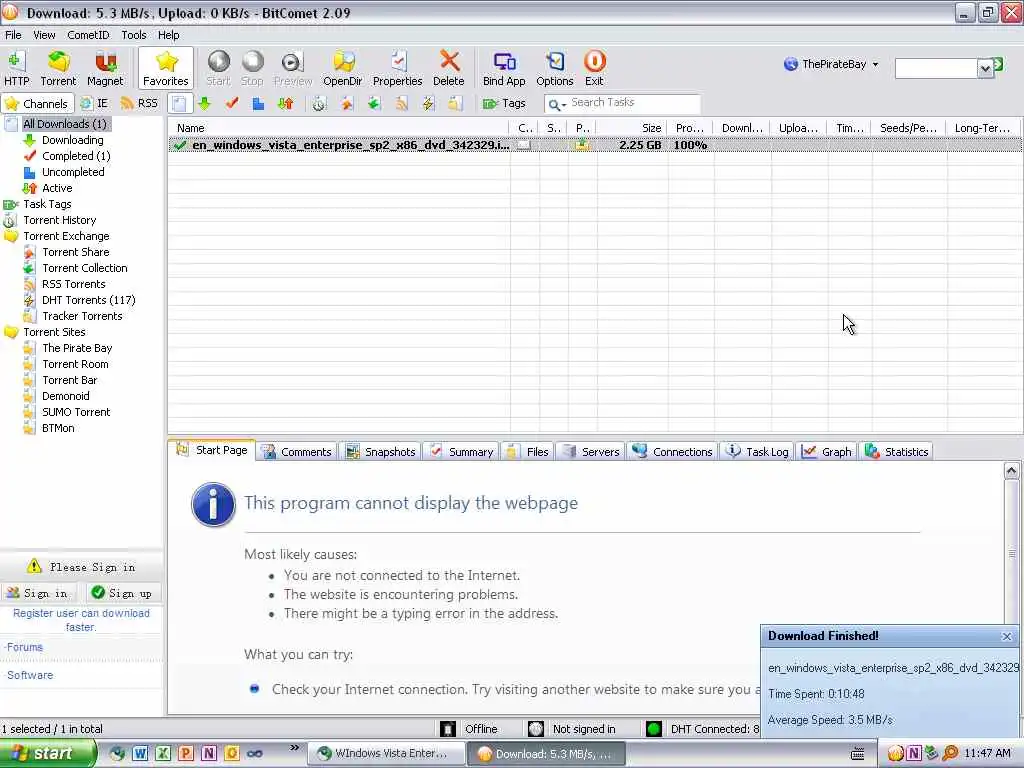The image size is (1024, 768).
Task: Open the Files tab
Action: 528,451
